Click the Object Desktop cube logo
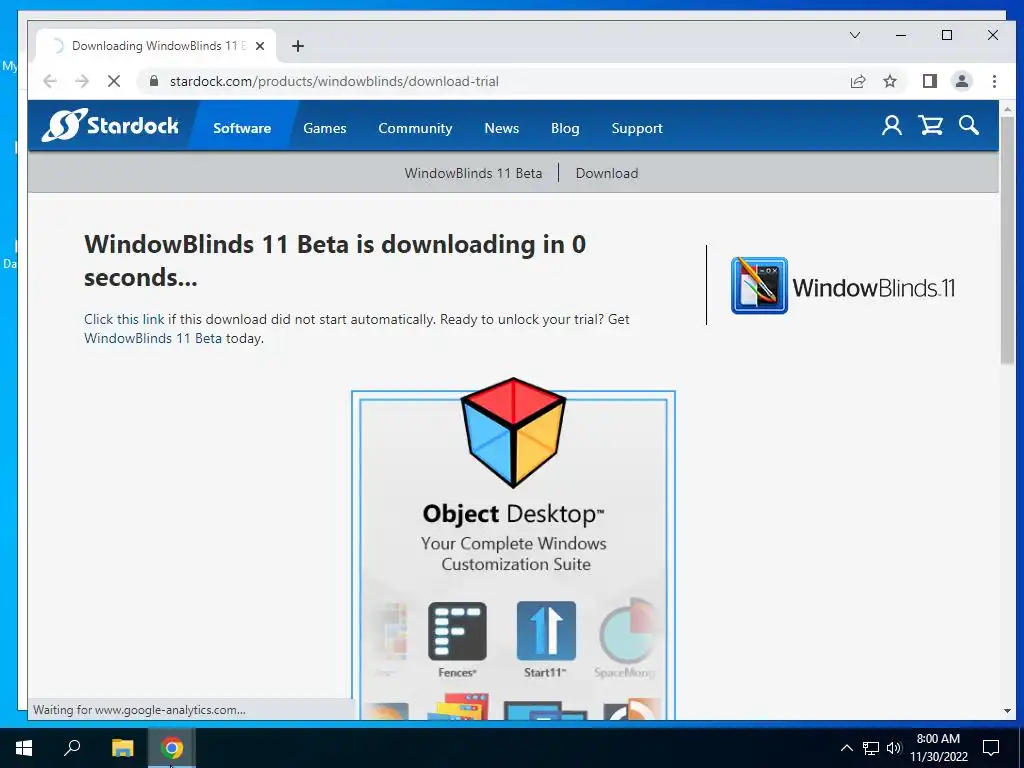This screenshot has width=1024, height=768. pos(513,432)
